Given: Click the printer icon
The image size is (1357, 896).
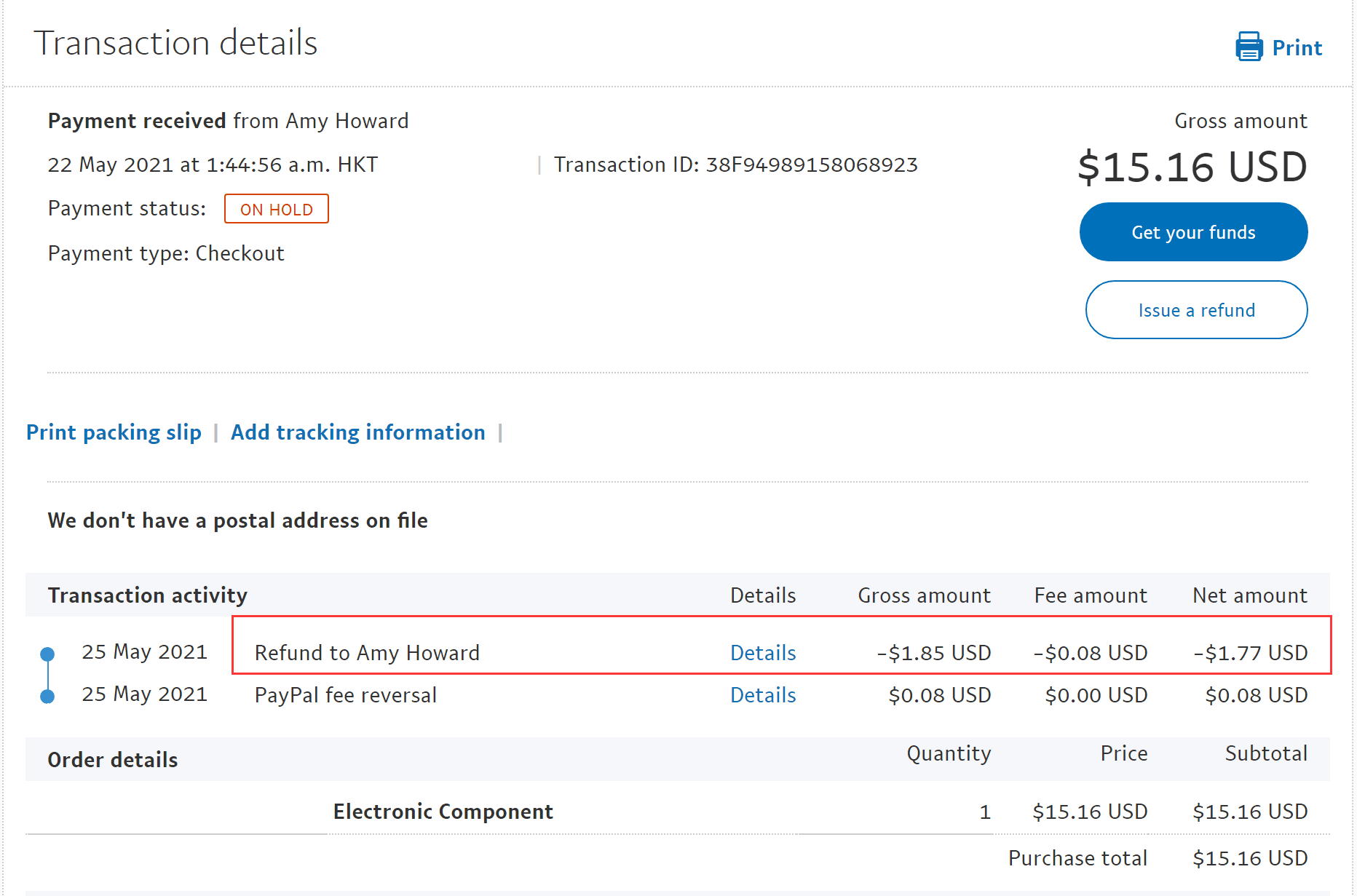Looking at the screenshot, I should click(x=1249, y=47).
